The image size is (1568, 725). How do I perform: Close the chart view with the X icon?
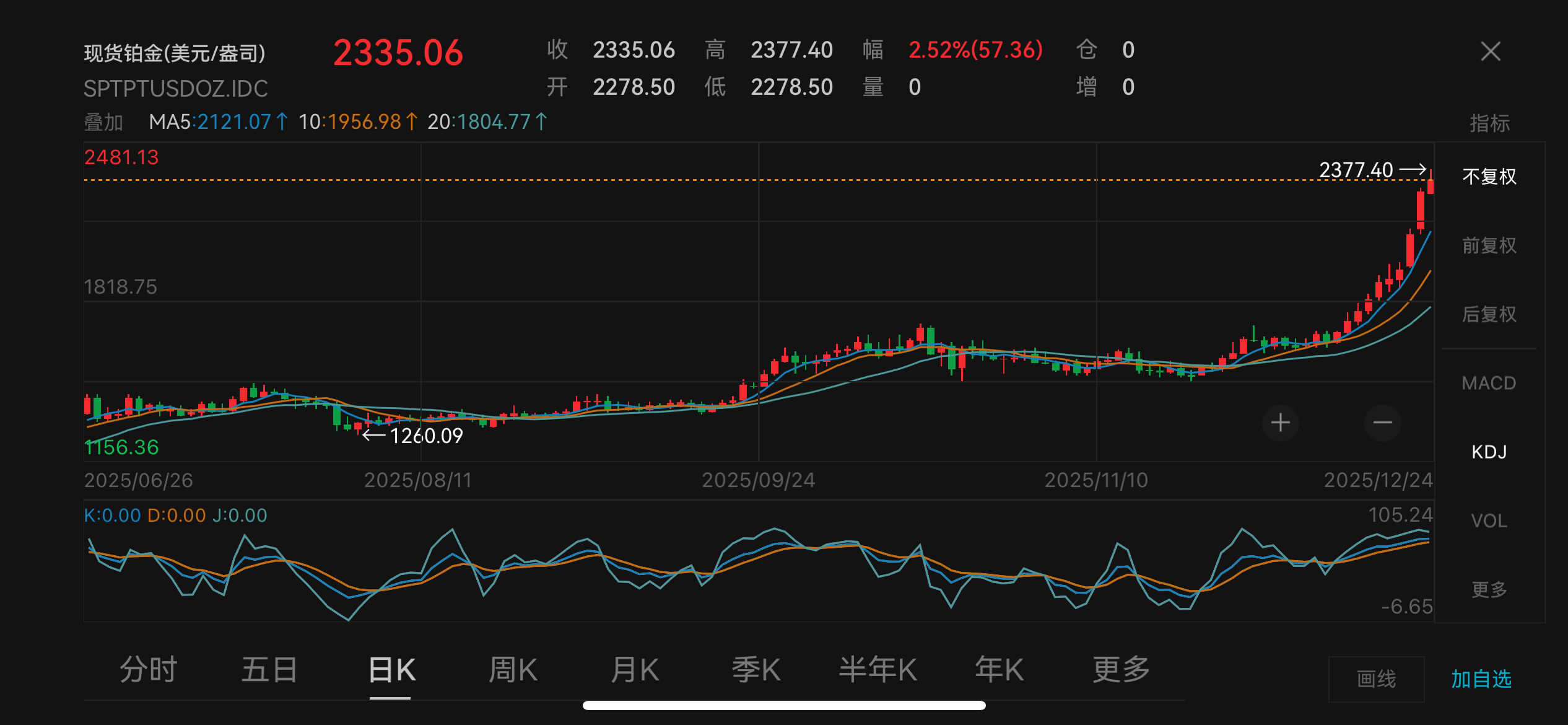click(1491, 52)
